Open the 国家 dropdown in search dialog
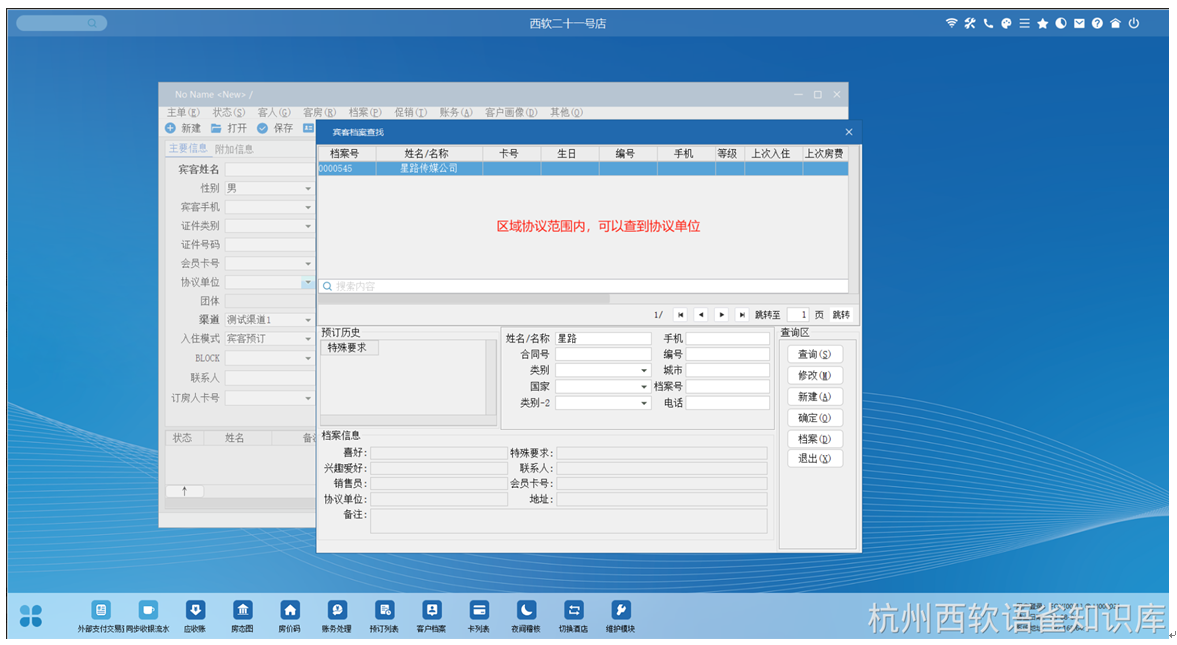 643,387
